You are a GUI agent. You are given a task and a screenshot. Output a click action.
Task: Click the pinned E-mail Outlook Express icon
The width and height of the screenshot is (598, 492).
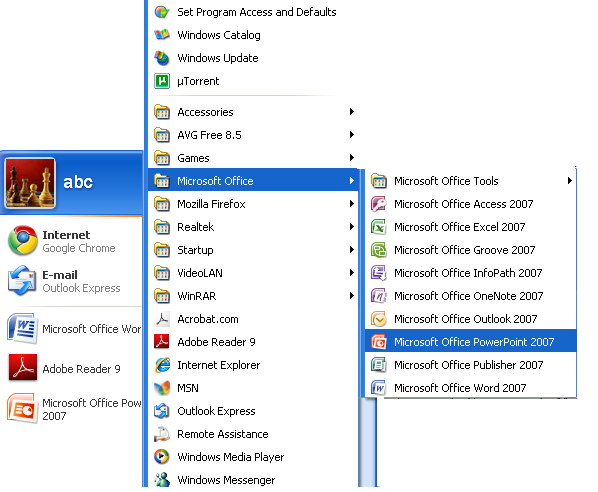click(23, 281)
